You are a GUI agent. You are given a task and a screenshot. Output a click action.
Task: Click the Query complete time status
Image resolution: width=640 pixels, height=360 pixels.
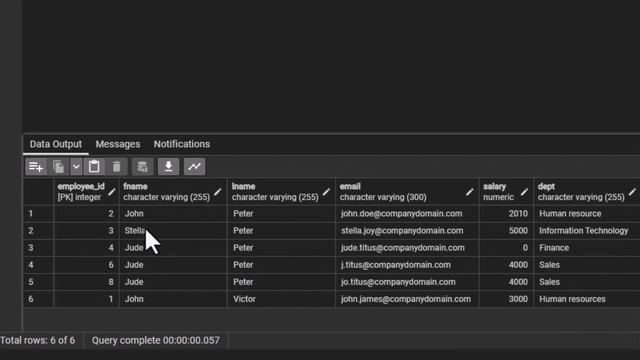click(156, 340)
